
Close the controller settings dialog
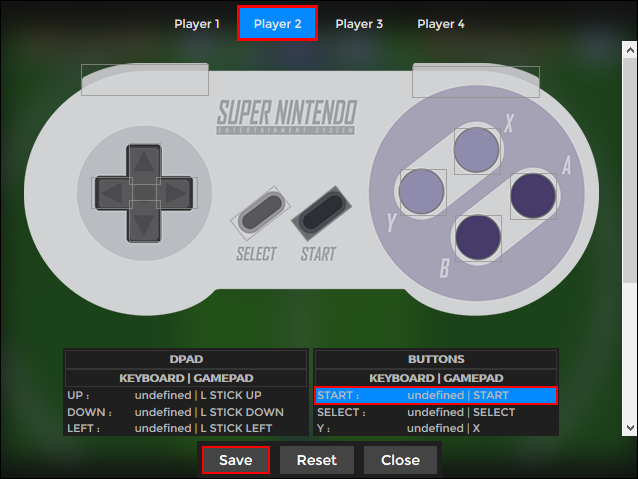pyautogui.click(x=400, y=460)
